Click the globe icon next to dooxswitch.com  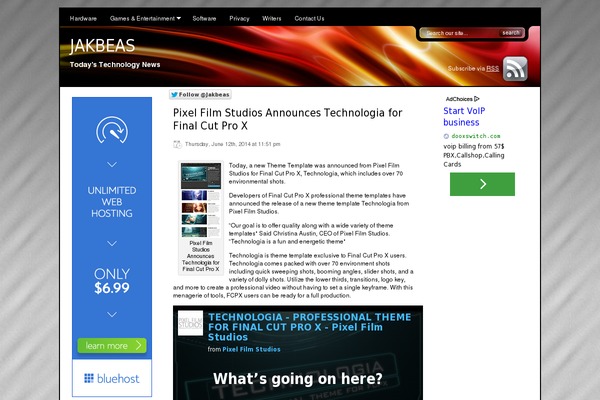pyautogui.click(x=446, y=136)
